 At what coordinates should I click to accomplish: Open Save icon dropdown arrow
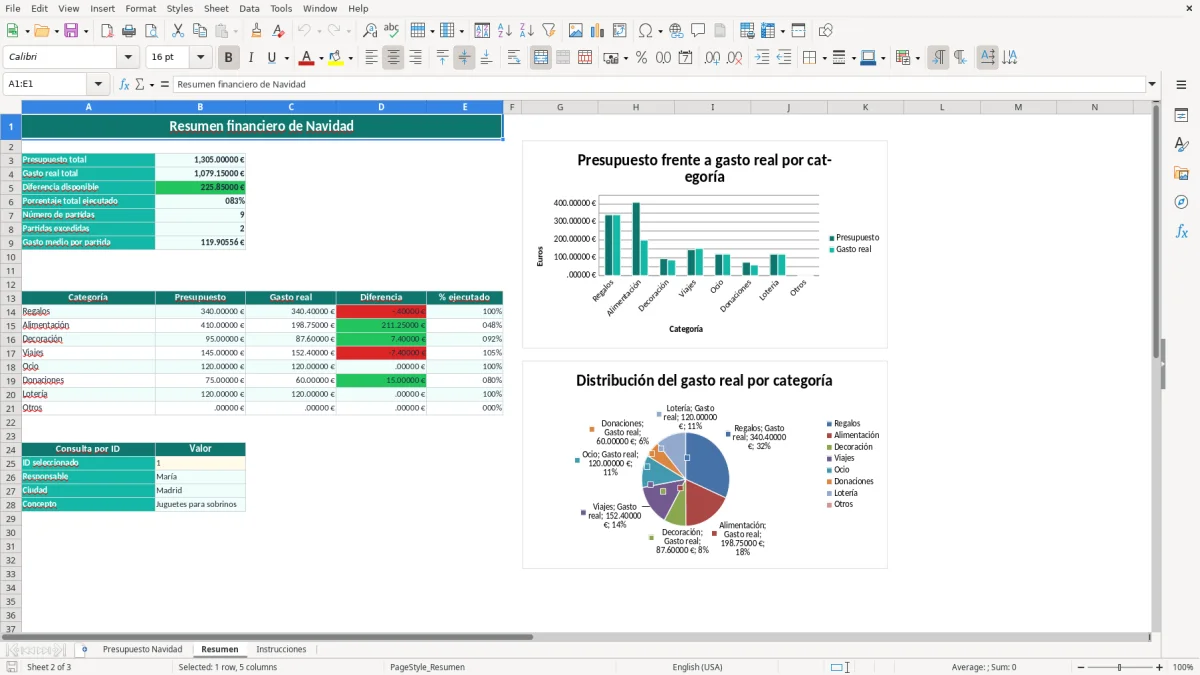86,31
